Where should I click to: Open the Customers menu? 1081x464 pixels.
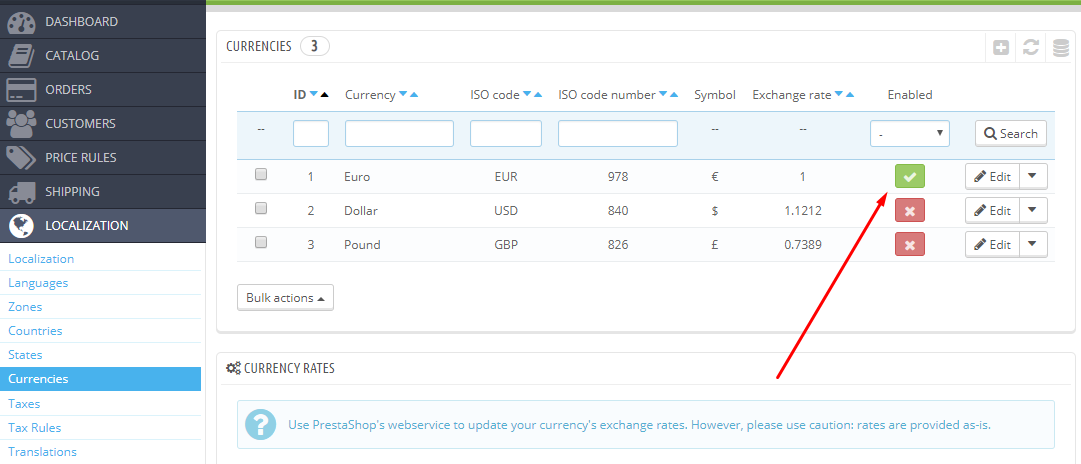[80, 123]
